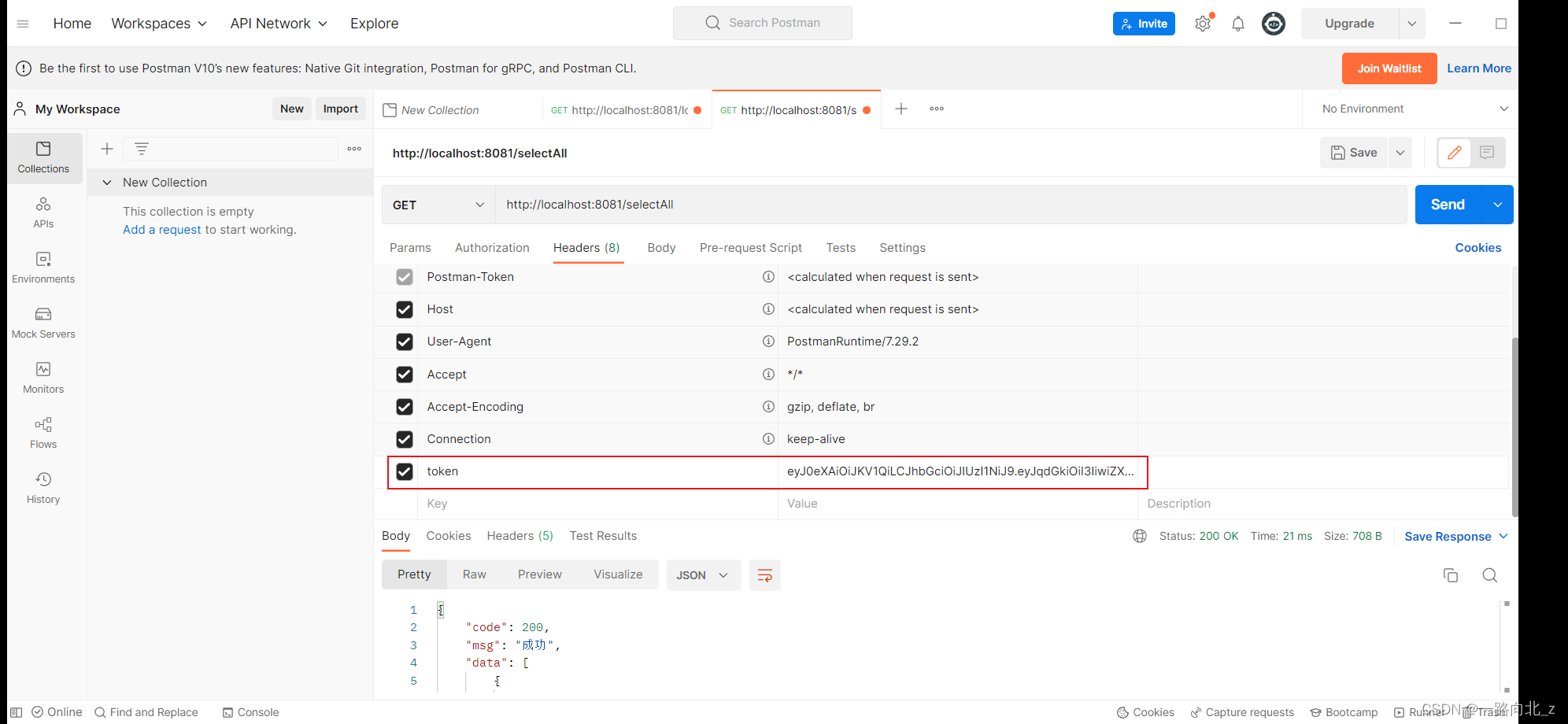The image size is (1568, 724).
Task: Open tab options ellipsis menu
Action: point(937,109)
